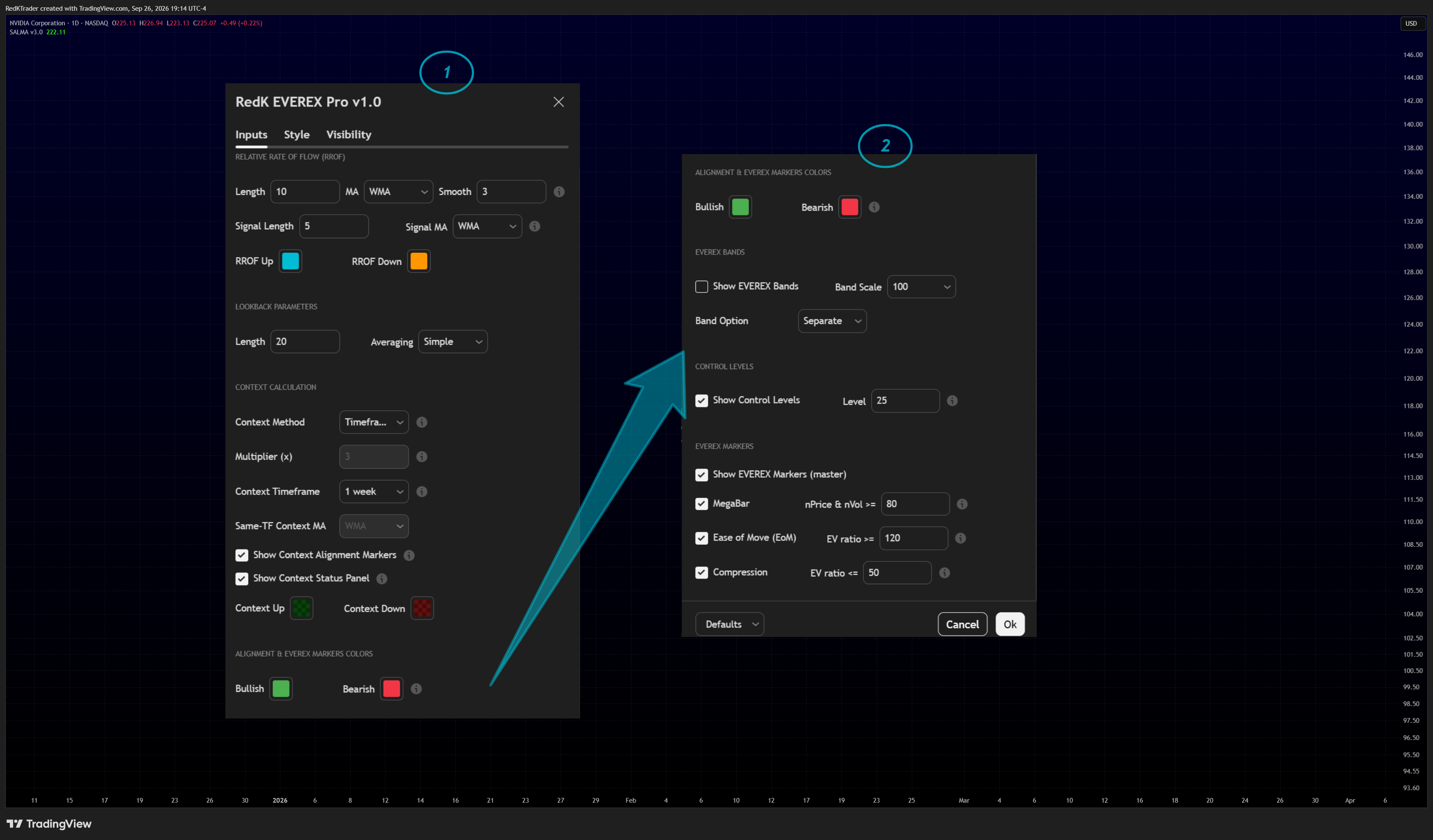This screenshot has height=840, width=1433.
Task: Click info icon for Show Context Alignment Markers
Action: coord(409,555)
